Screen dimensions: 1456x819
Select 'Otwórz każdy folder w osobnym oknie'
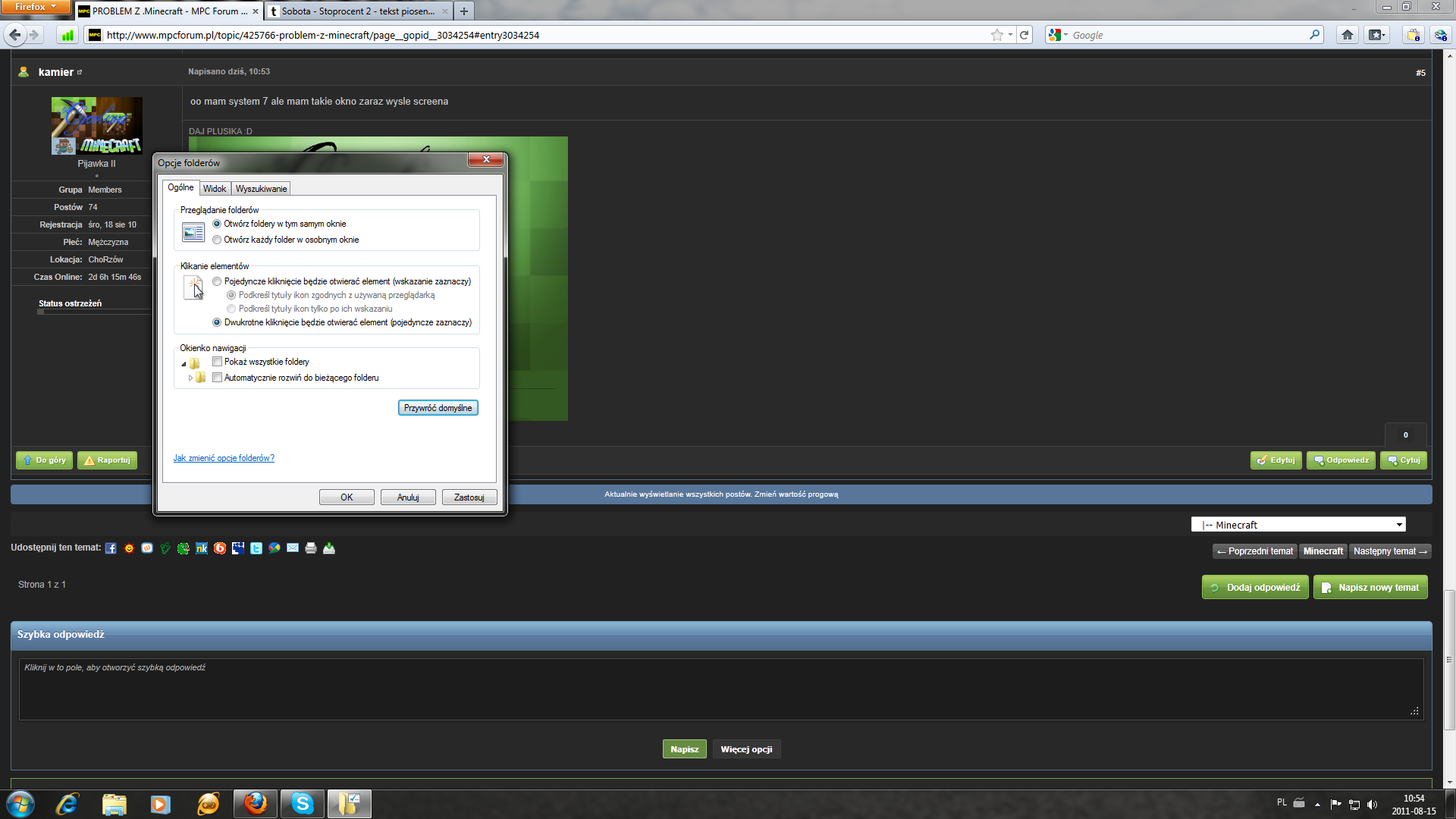[217, 240]
